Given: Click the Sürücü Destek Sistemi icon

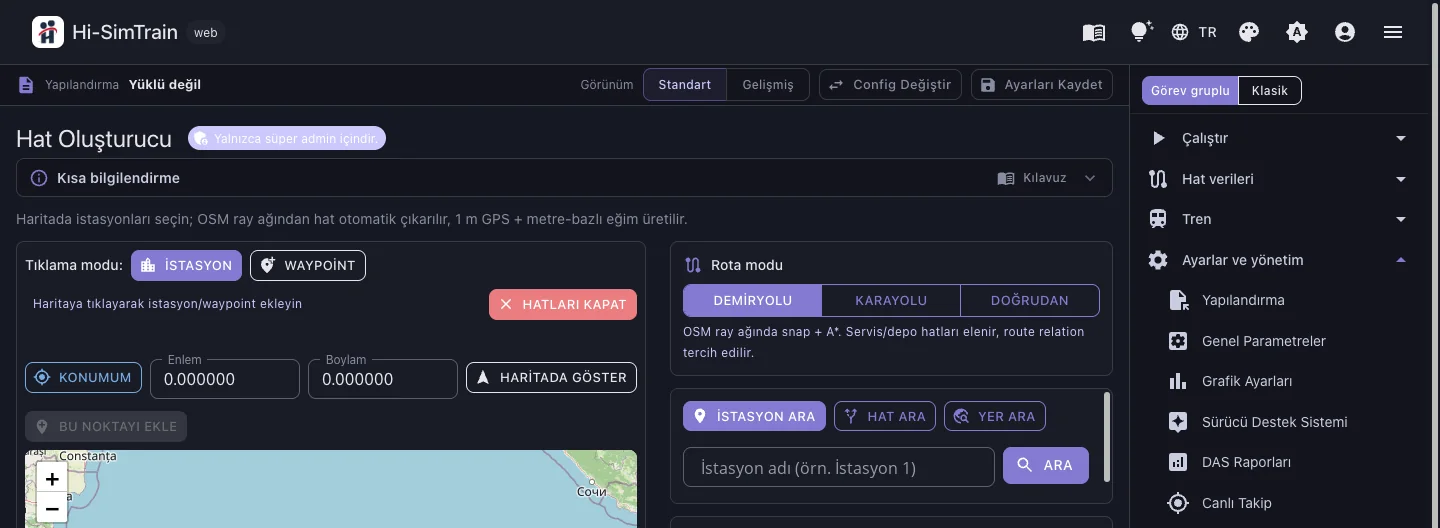Looking at the screenshot, I should click(1178, 422).
